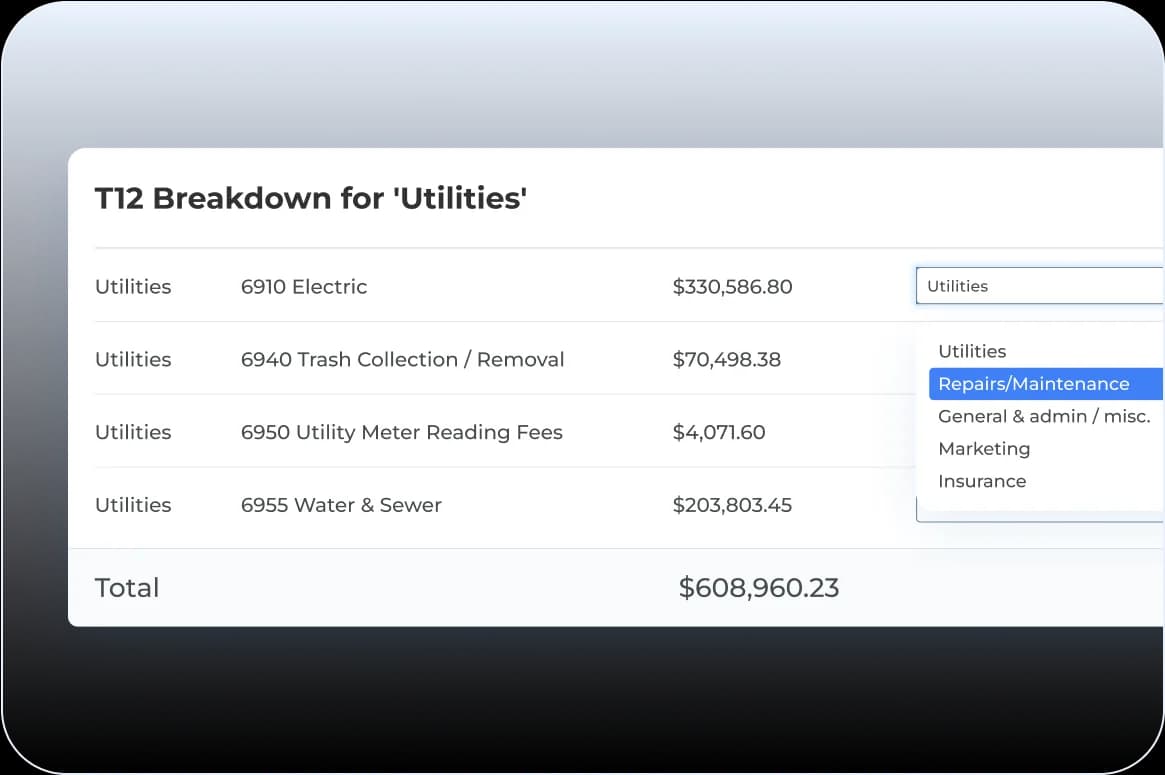The width and height of the screenshot is (1165, 775).
Task: Click the 6950 Utility Meter Reading Fees item
Action: (x=401, y=432)
